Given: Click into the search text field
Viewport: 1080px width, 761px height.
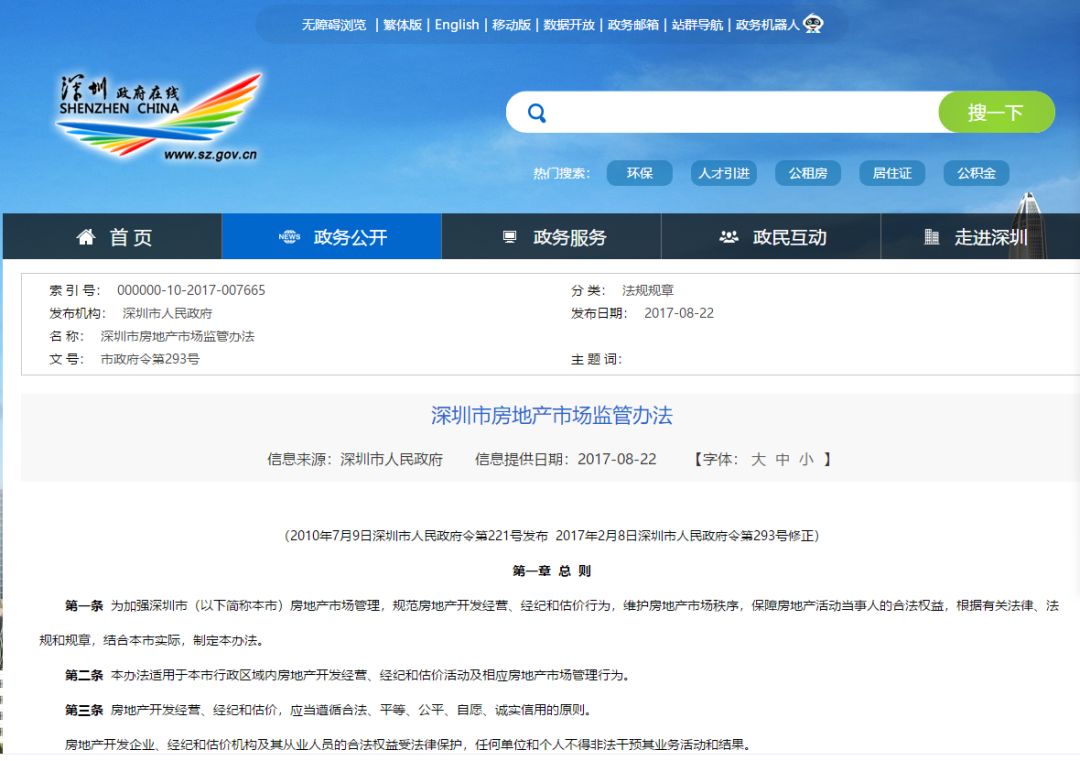Looking at the screenshot, I should pos(740,112).
